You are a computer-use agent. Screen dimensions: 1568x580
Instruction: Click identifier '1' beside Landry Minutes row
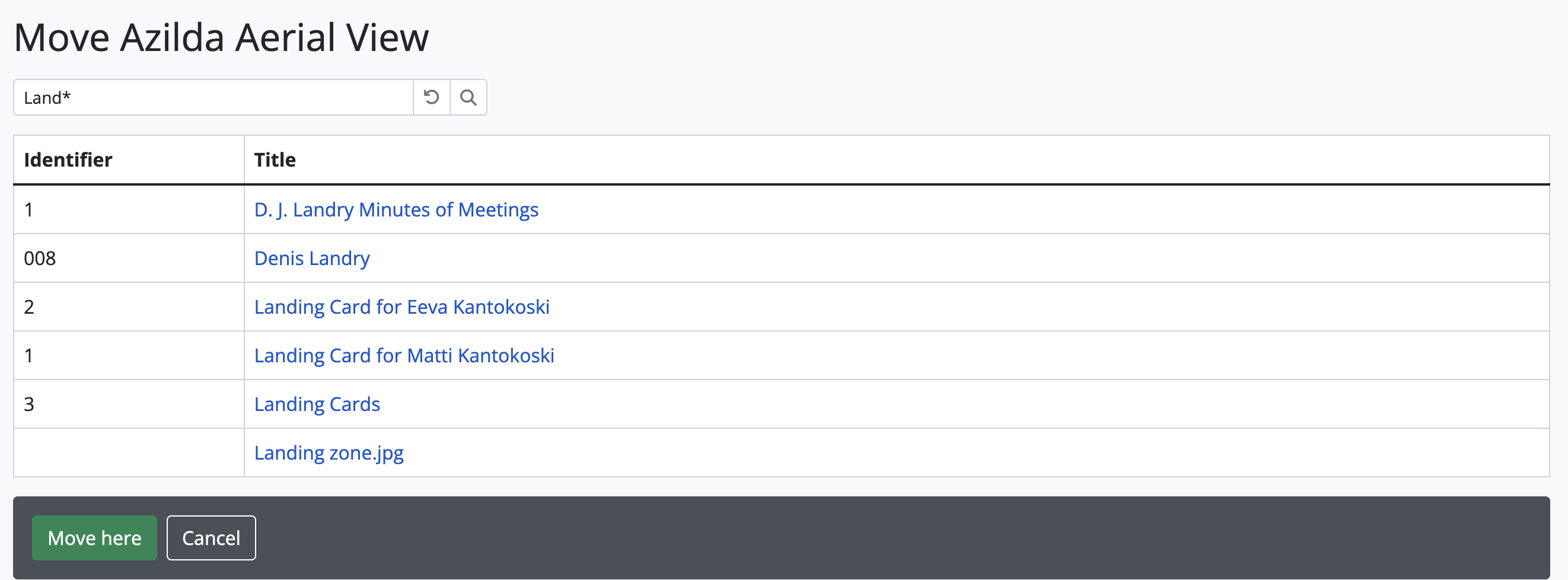(28, 210)
